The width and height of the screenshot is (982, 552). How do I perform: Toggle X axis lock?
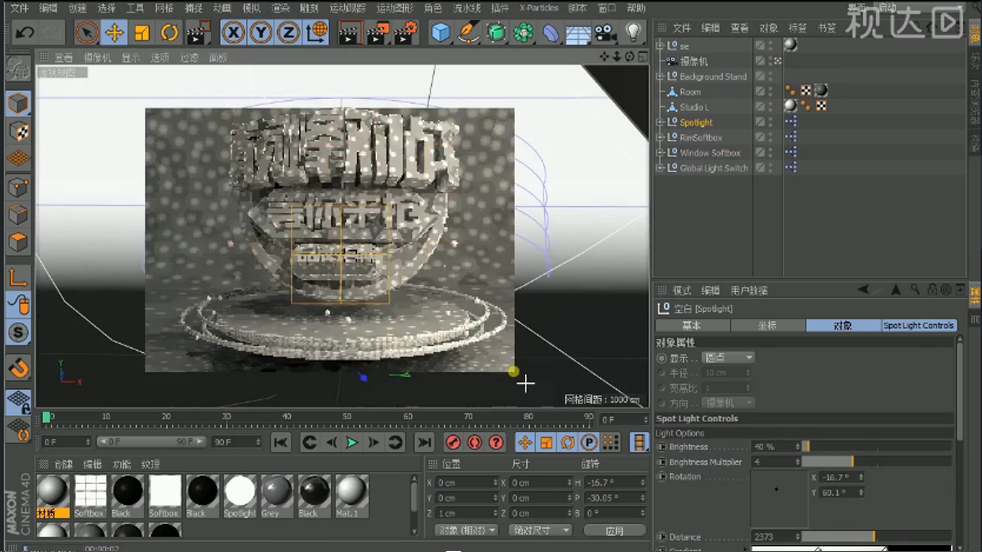(233, 32)
